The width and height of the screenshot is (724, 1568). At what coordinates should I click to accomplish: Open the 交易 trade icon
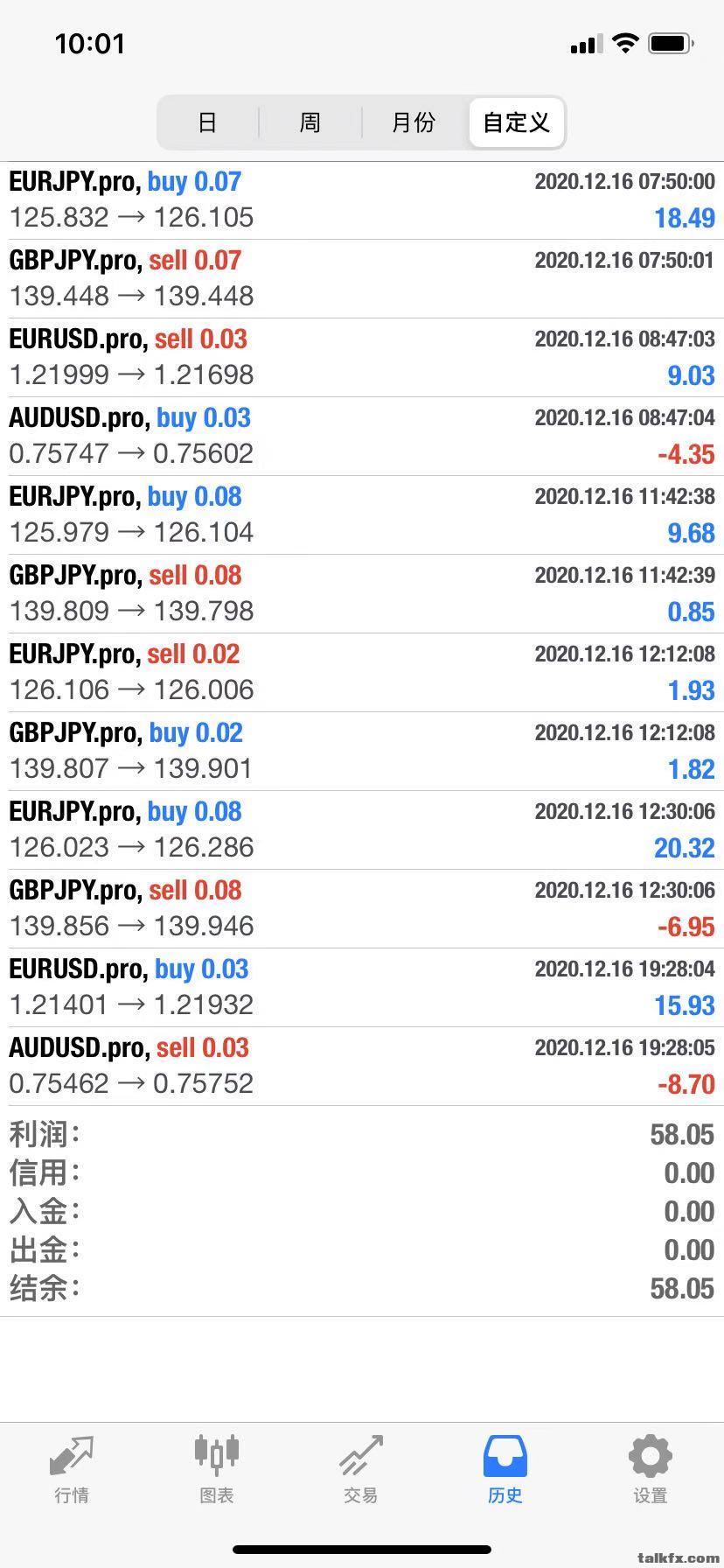pyautogui.click(x=361, y=1455)
